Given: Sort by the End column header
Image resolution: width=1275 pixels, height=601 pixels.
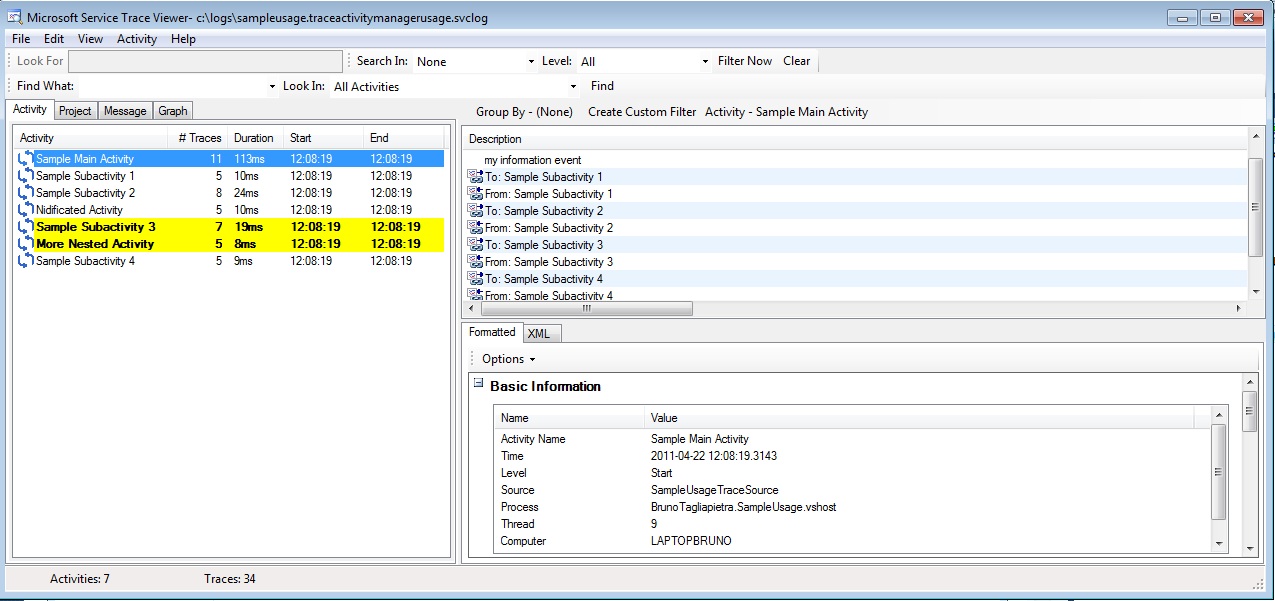Looking at the screenshot, I should click(x=403, y=138).
